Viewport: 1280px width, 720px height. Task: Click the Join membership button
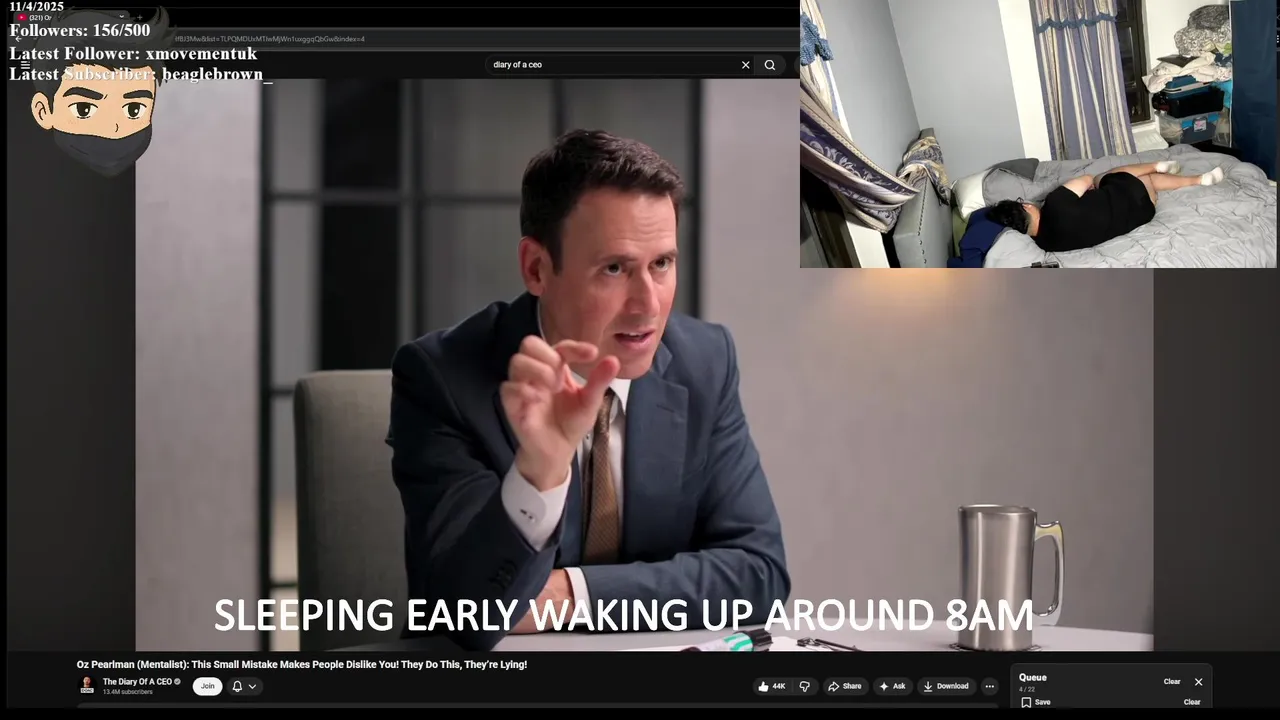pyautogui.click(x=207, y=686)
